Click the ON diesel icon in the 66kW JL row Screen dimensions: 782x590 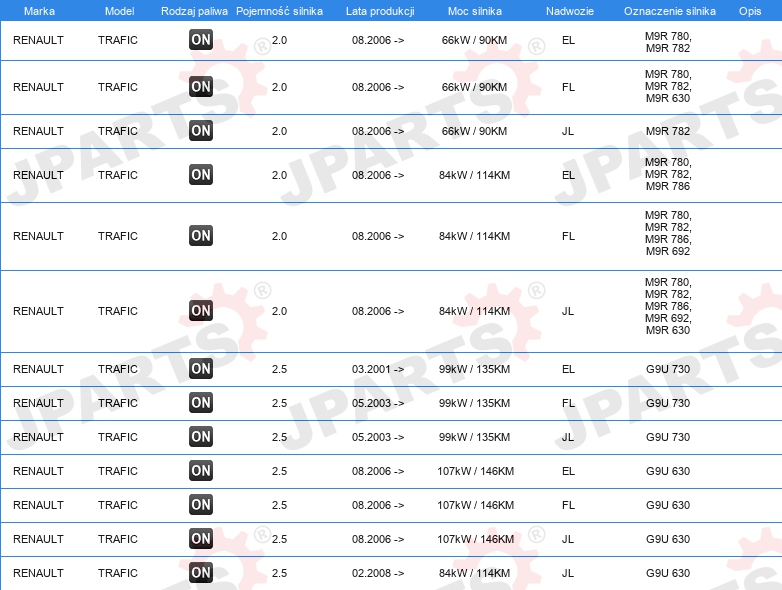pos(201,131)
